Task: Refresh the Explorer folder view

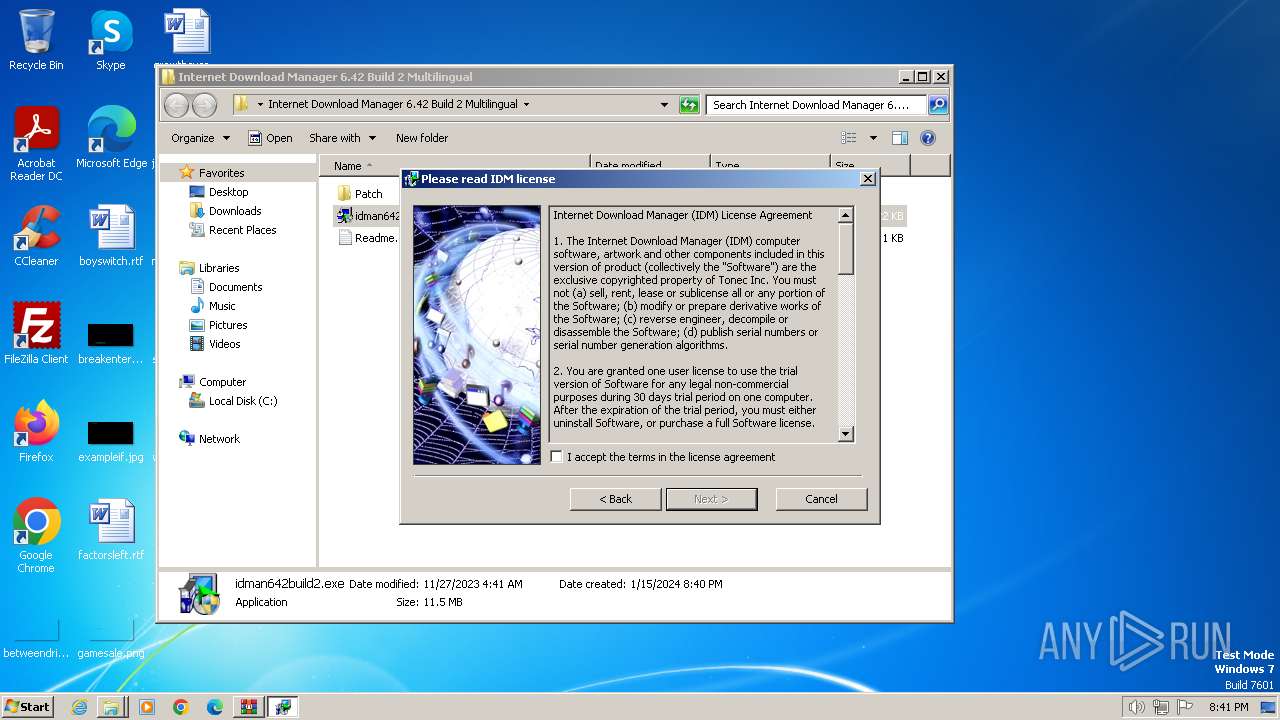Action: click(689, 105)
